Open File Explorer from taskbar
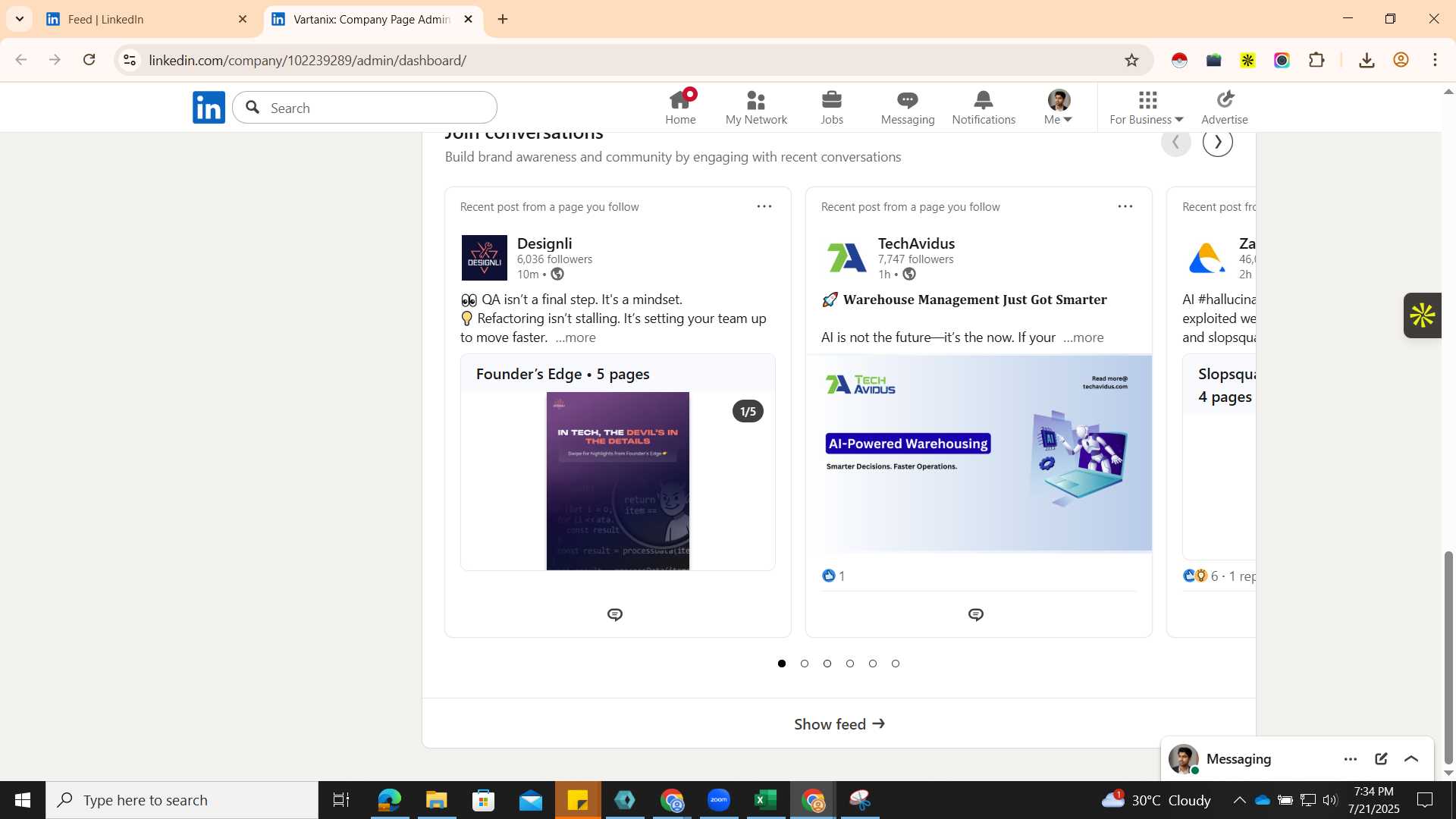This screenshot has height=819, width=1456. click(x=437, y=800)
